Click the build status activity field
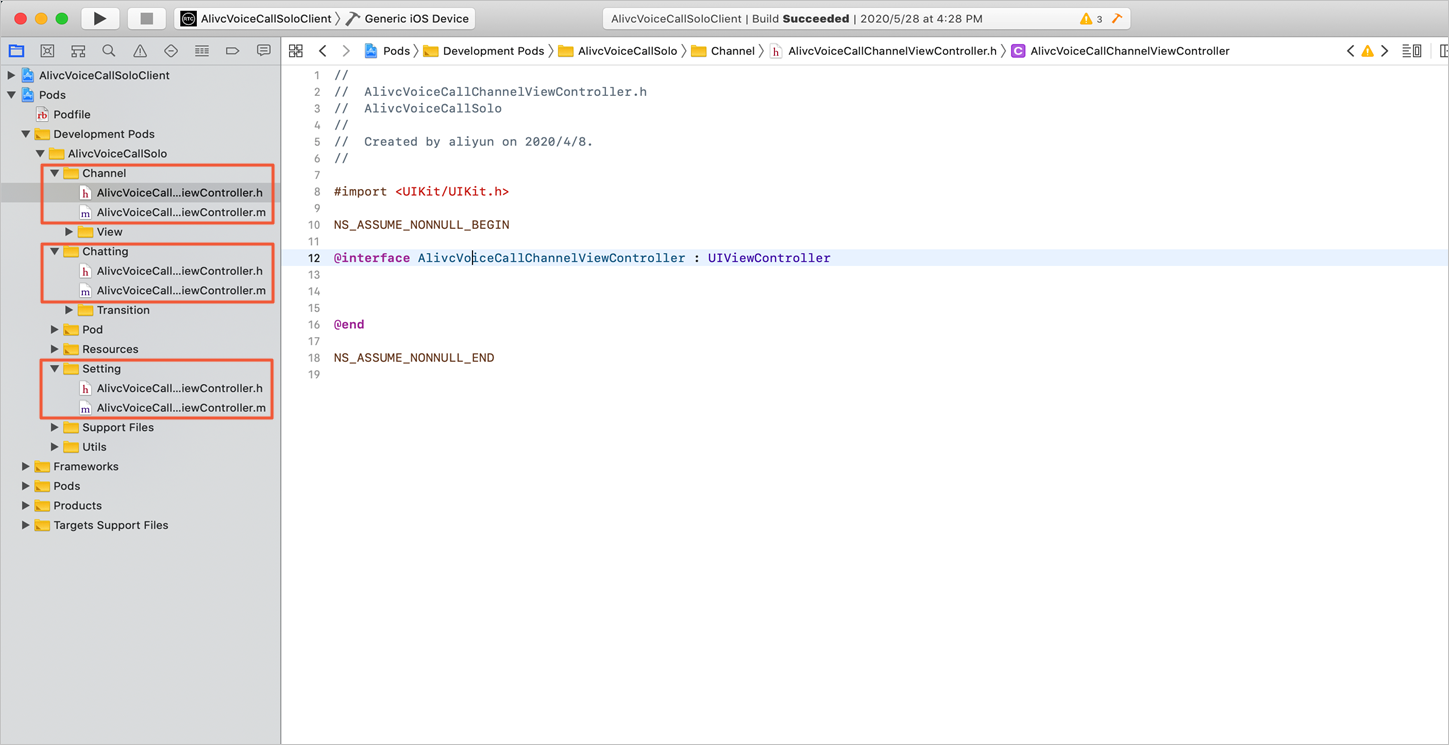The height and width of the screenshot is (745, 1449). (x=867, y=19)
